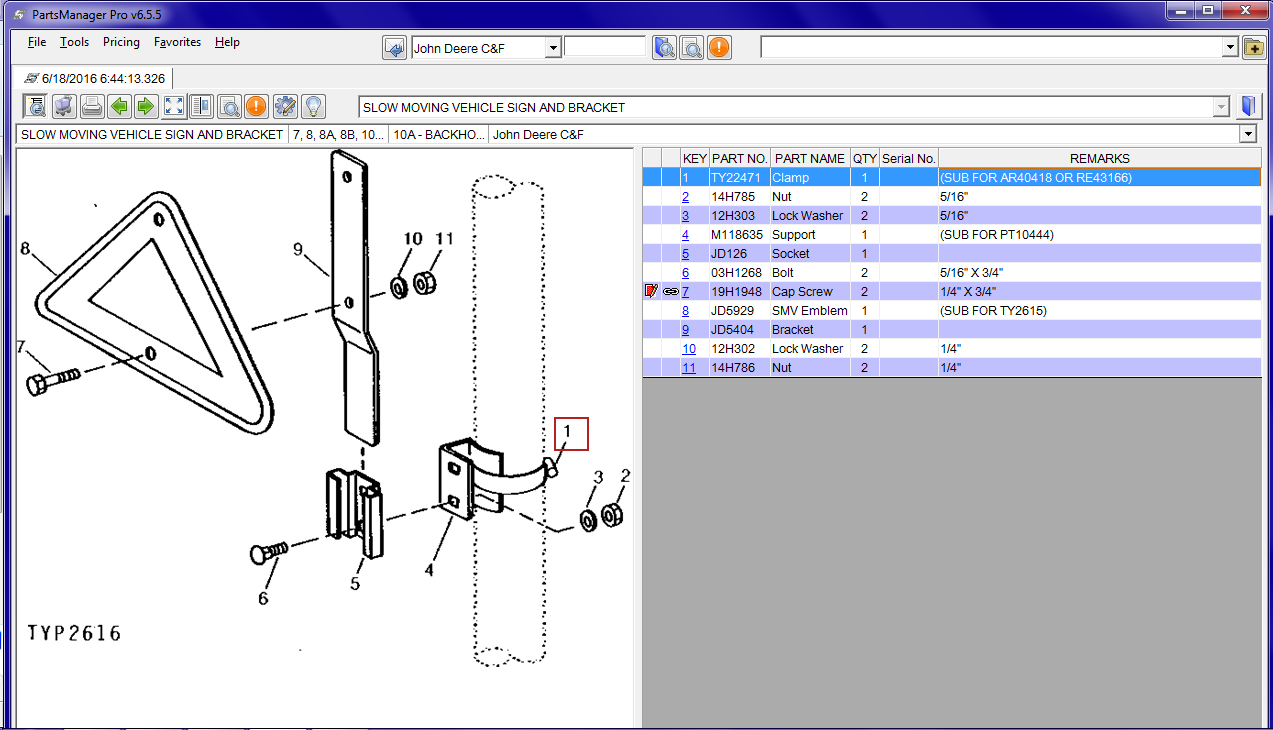Go to next page with right green arrow
The image size is (1273, 730).
[x=146, y=106]
